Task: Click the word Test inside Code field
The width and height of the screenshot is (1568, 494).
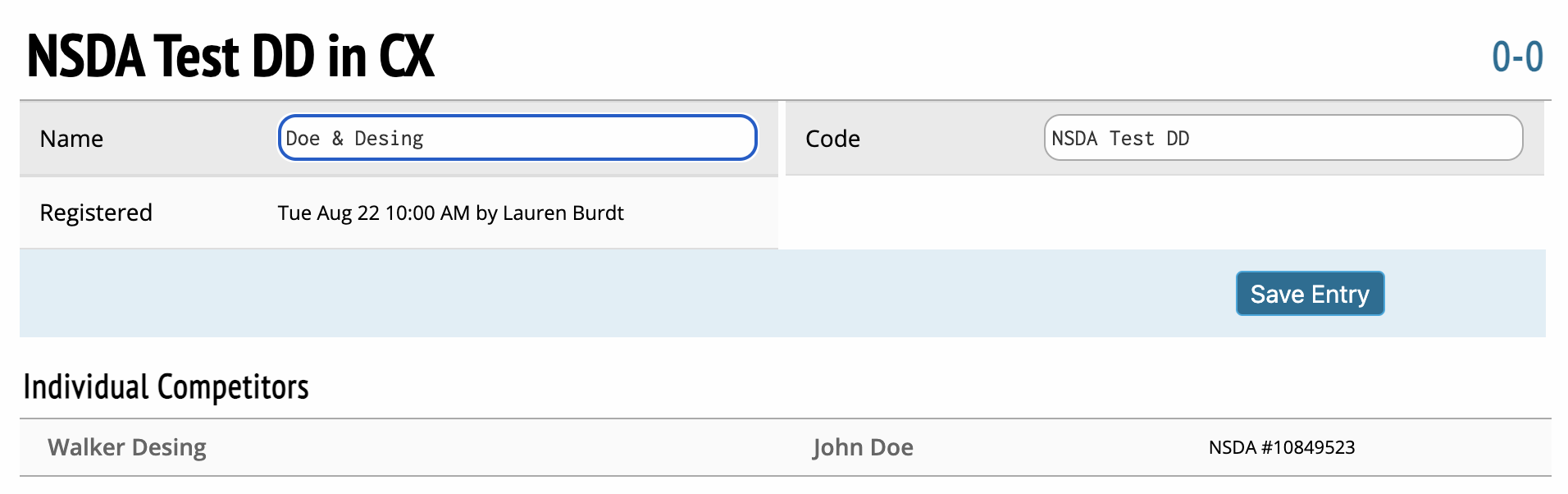Action: pos(1132,139)
